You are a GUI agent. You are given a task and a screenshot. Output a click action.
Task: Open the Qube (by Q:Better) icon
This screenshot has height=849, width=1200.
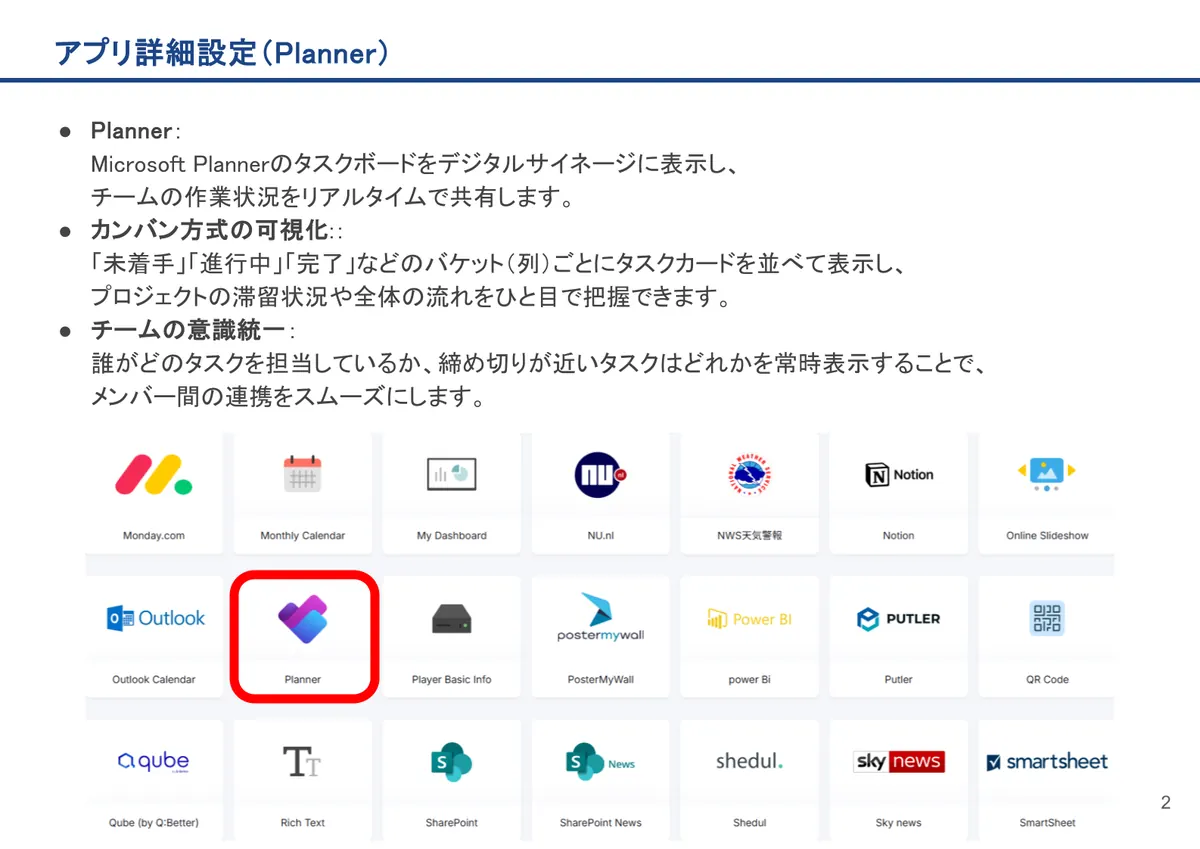tap(153, 762)
